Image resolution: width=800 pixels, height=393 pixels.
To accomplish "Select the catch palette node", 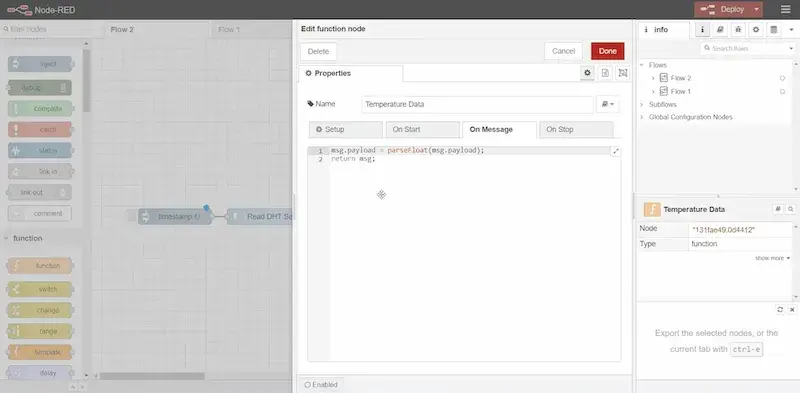I will point(40,130).
